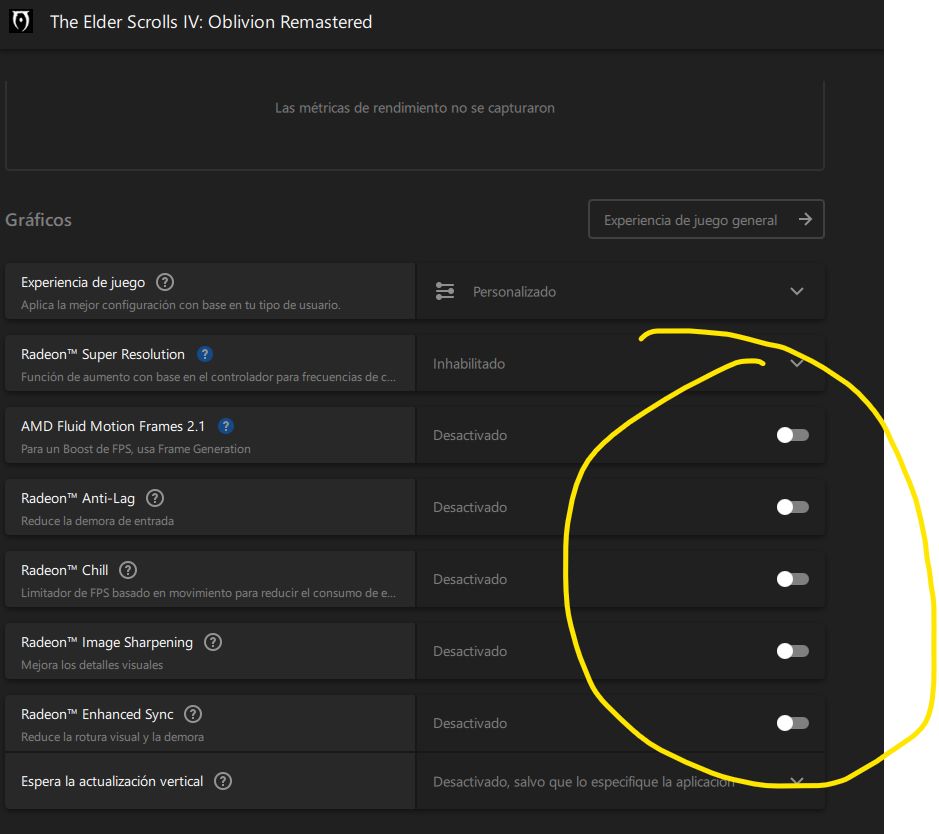The width and height of the screenshot is (939, 834).
Task: Click 'Limitador de FPS basado en movimiento' description
Action: 208,593
